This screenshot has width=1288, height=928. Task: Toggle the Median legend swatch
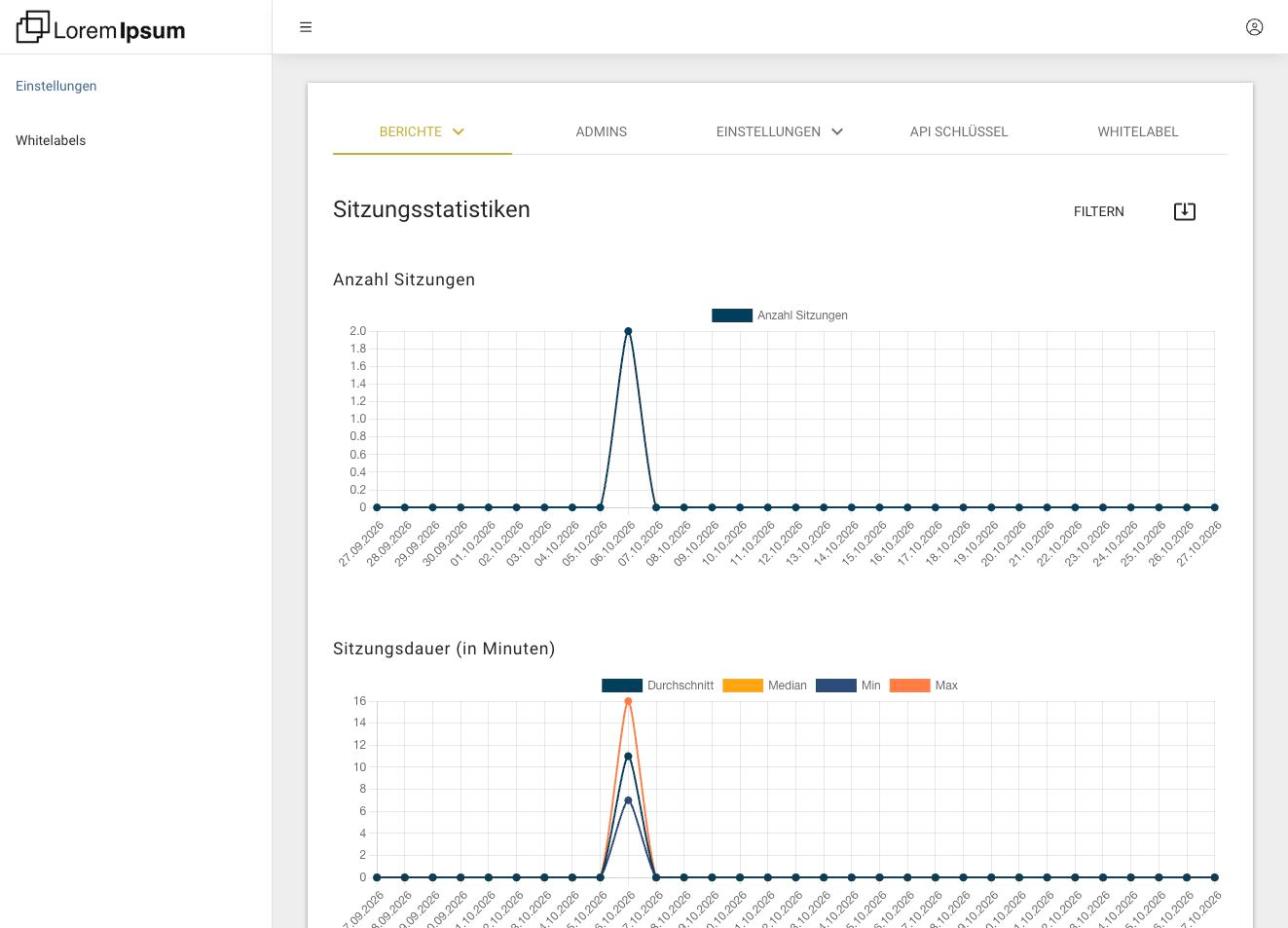[742, 686]
